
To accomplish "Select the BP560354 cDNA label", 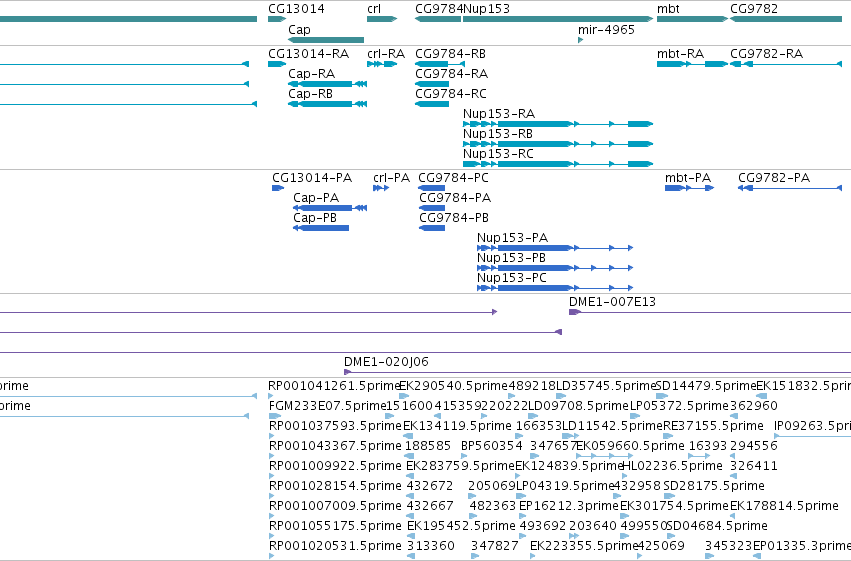I will pos(492,447).
